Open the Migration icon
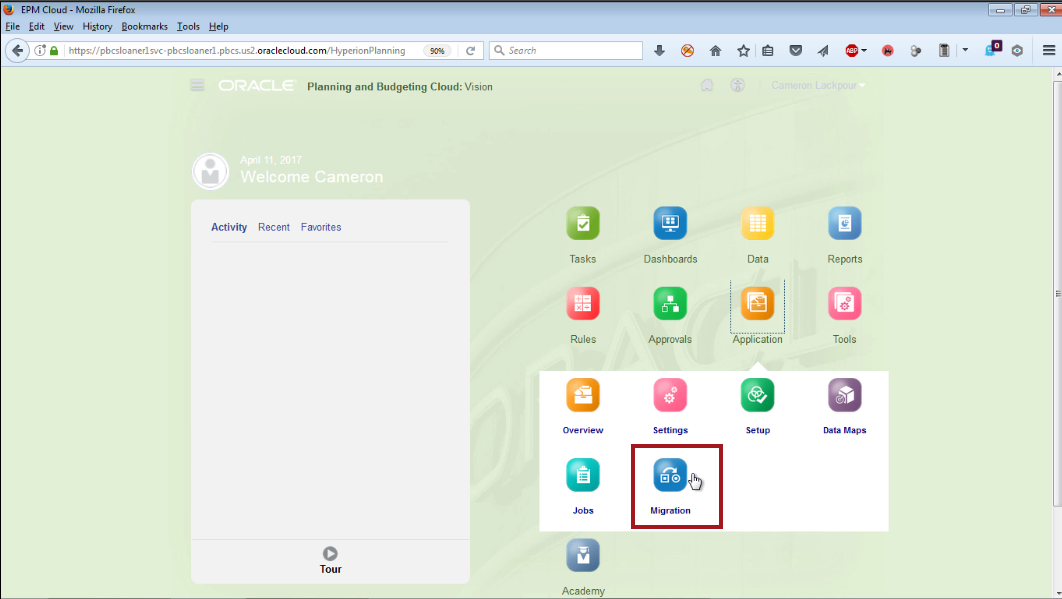 pyautogui.click(x=670, y=475)
